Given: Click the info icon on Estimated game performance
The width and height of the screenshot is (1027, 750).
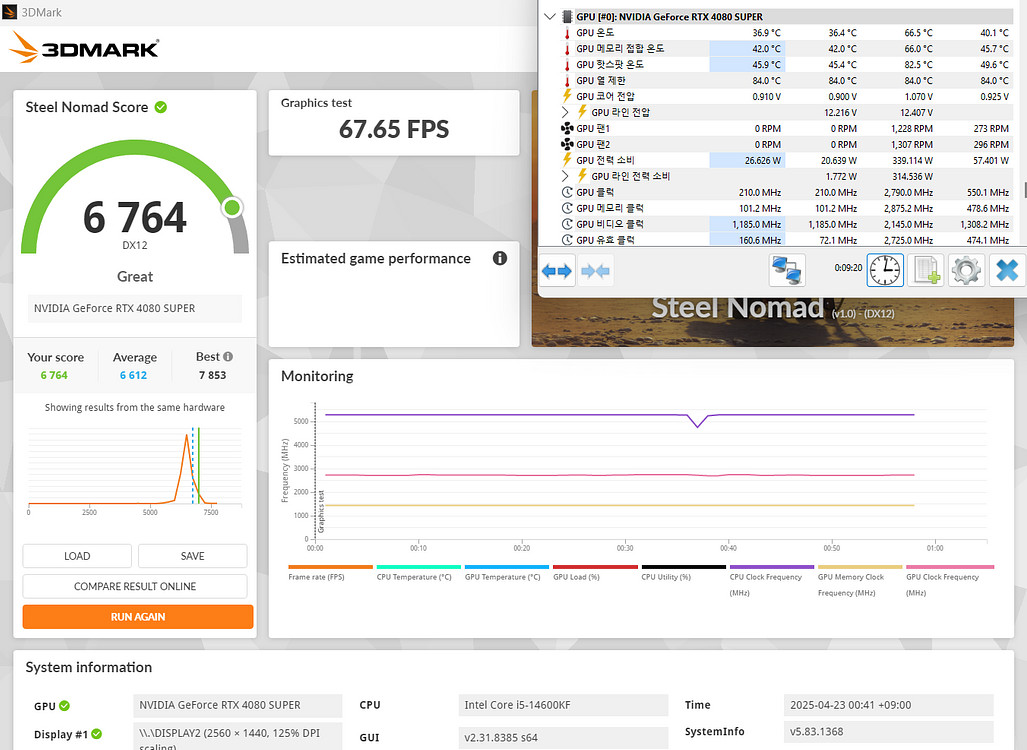Looking at the screenshot, I should (500, 258).
